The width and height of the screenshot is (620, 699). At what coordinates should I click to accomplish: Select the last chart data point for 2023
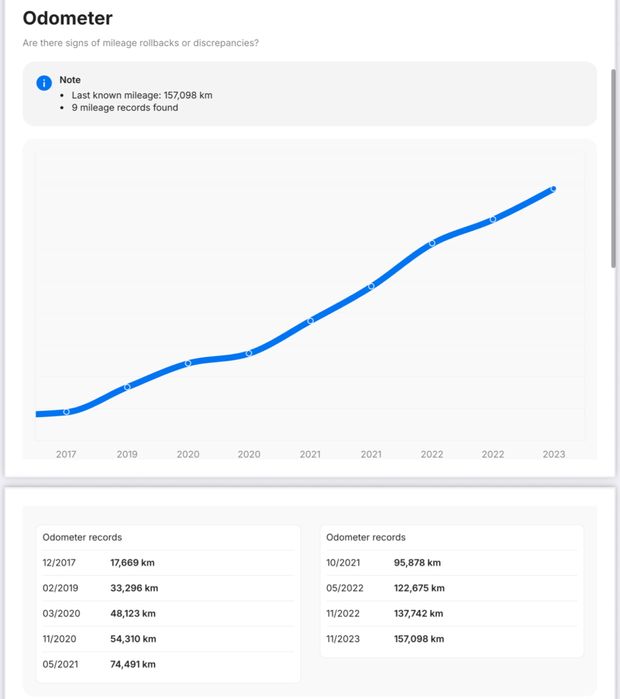click(x=553, y=188)
